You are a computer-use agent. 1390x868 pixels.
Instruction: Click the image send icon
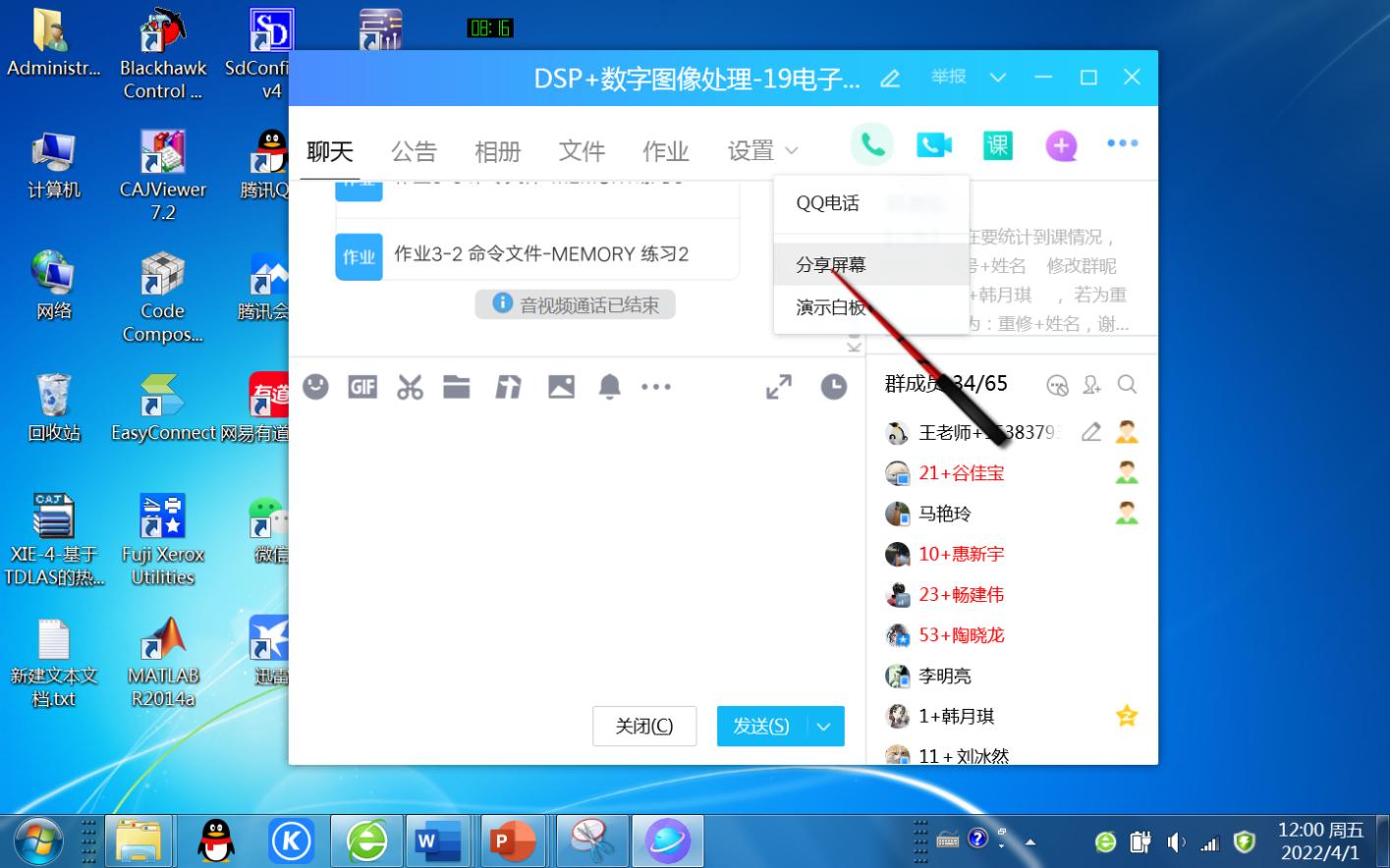[x=561, y=387]
